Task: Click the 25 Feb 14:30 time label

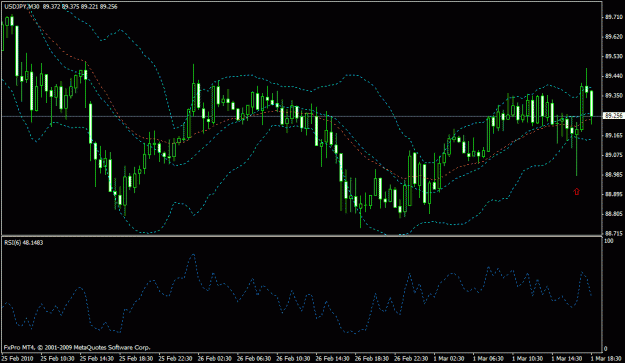Action: point(97,359)
